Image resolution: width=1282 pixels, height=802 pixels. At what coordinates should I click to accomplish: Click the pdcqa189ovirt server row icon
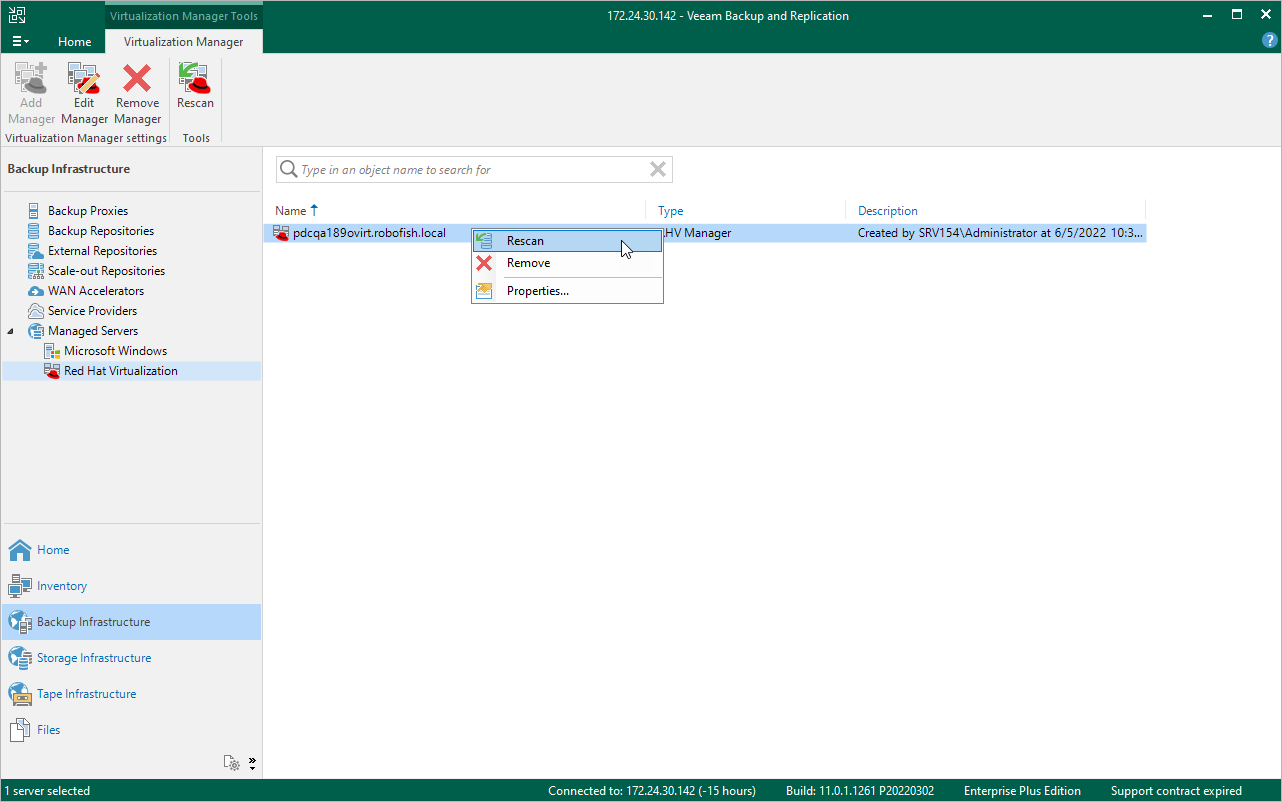pyautogui.click(x=281, y=233)
